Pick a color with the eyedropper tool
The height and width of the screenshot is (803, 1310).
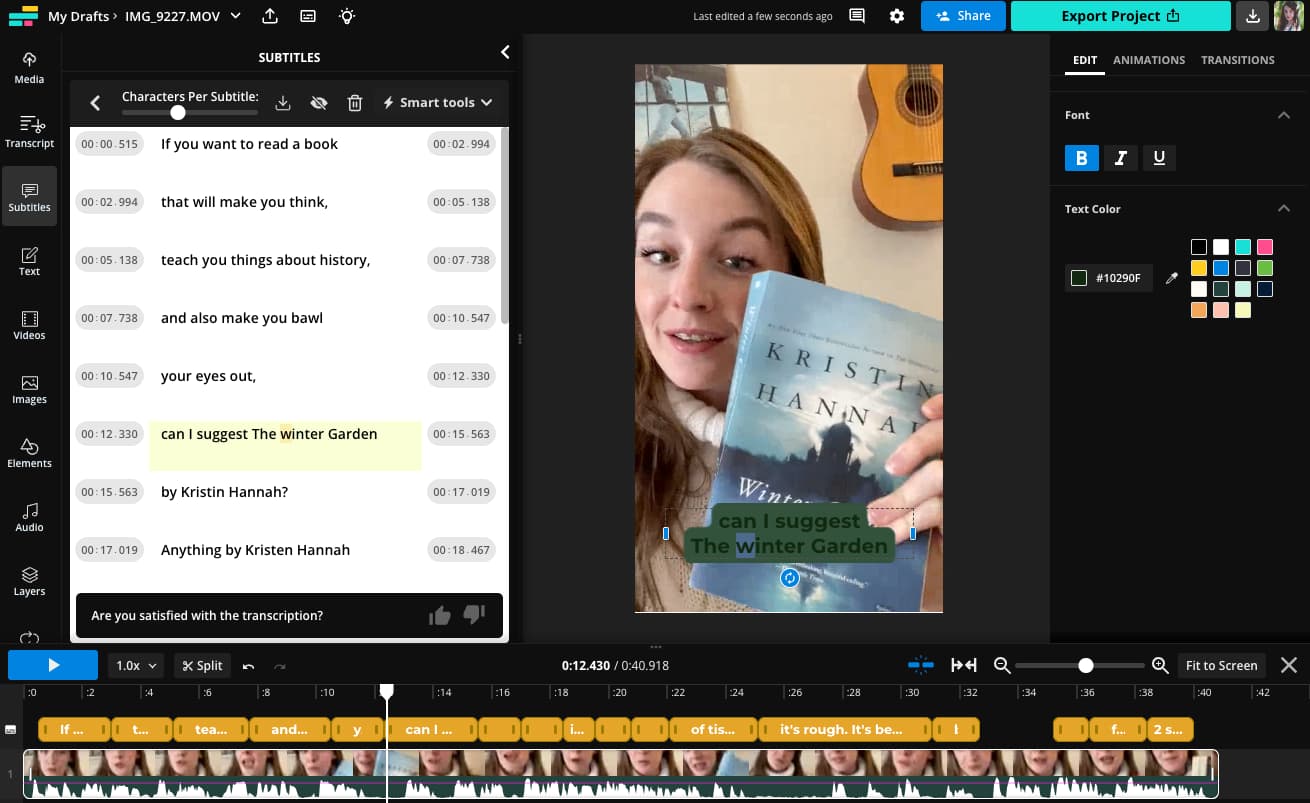point(1172,278)
